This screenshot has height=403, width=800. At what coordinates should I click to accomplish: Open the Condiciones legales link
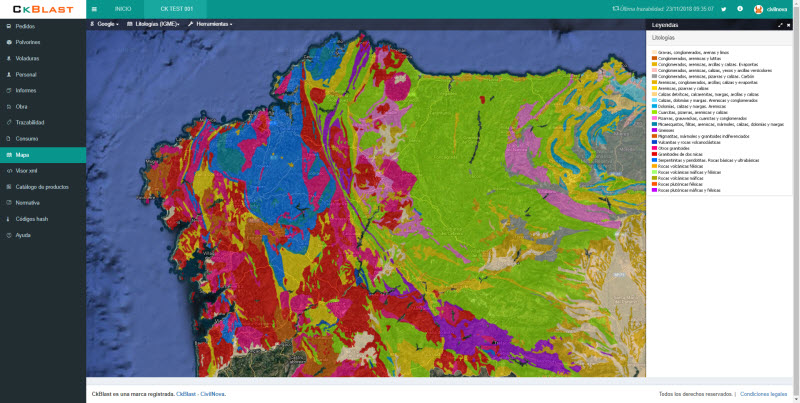tap(763, 394)
